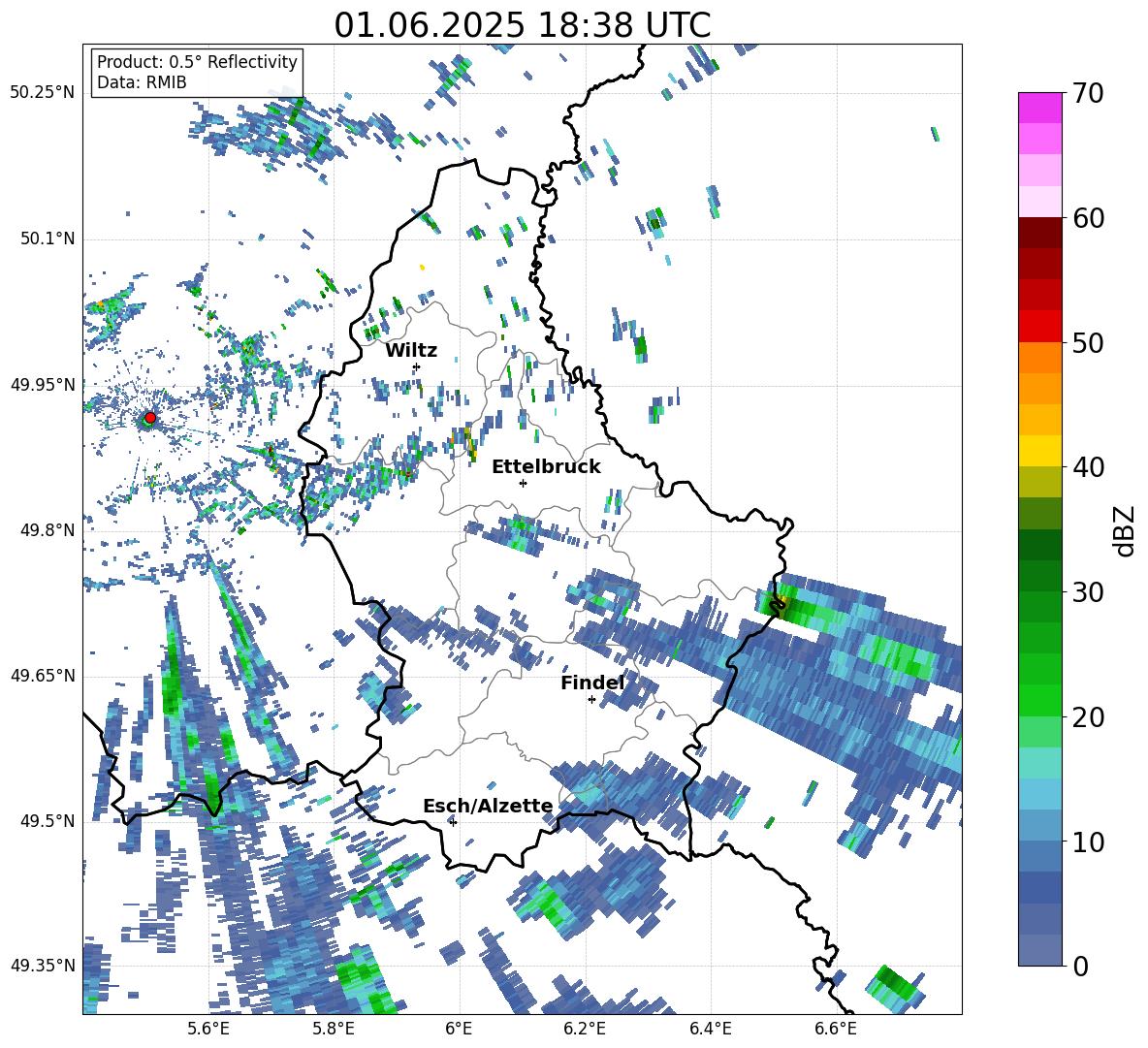Click the 5.8°E longitude label
The width and height of the screenshot is (1148, 1048).
tap(334, 1029)
